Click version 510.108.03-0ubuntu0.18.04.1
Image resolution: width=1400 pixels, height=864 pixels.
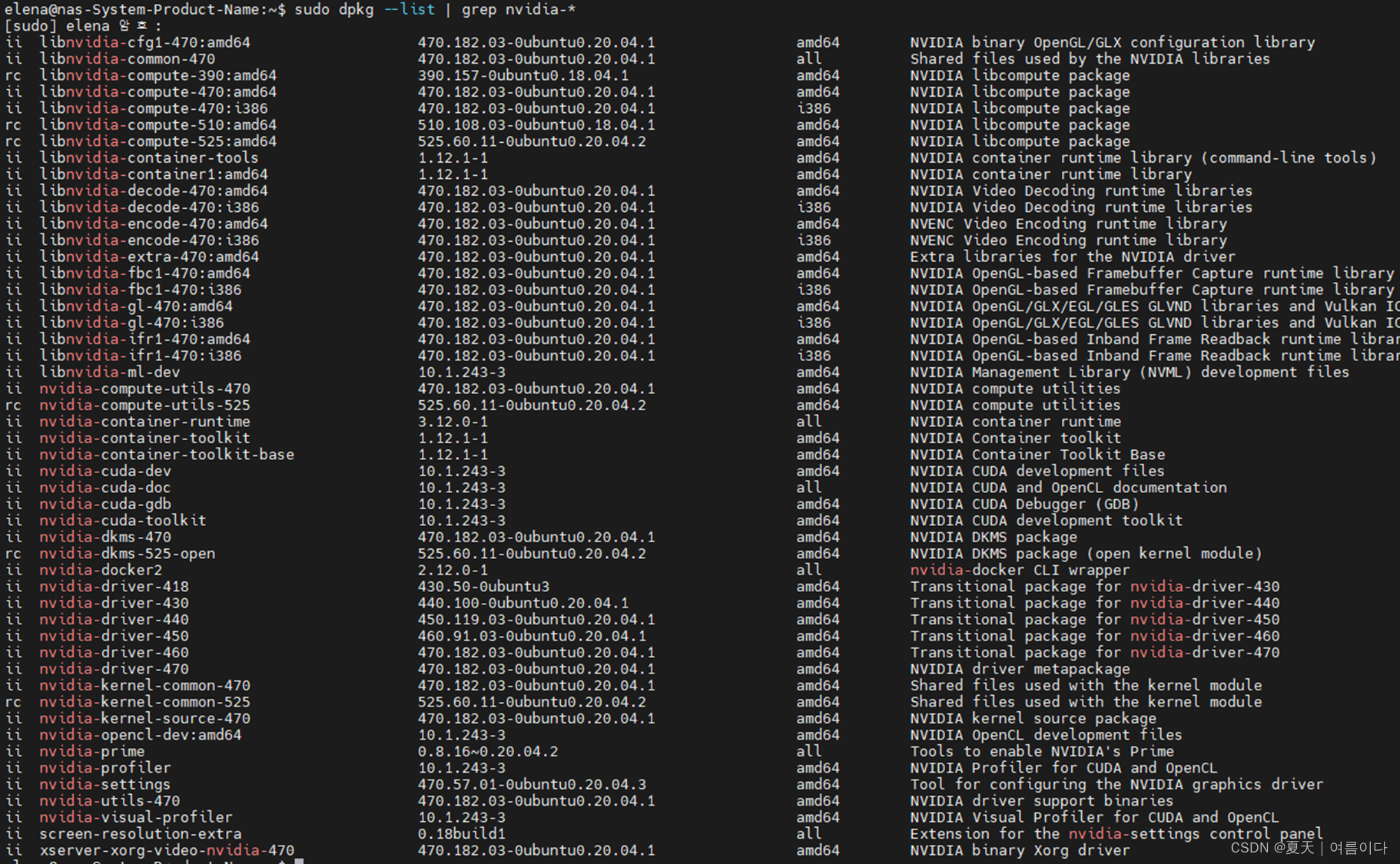(x=536, y=125)
